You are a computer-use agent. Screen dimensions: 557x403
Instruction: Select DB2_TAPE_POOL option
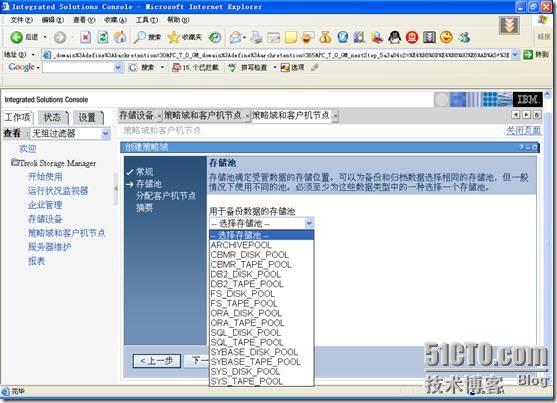click(x=261, y=284)
